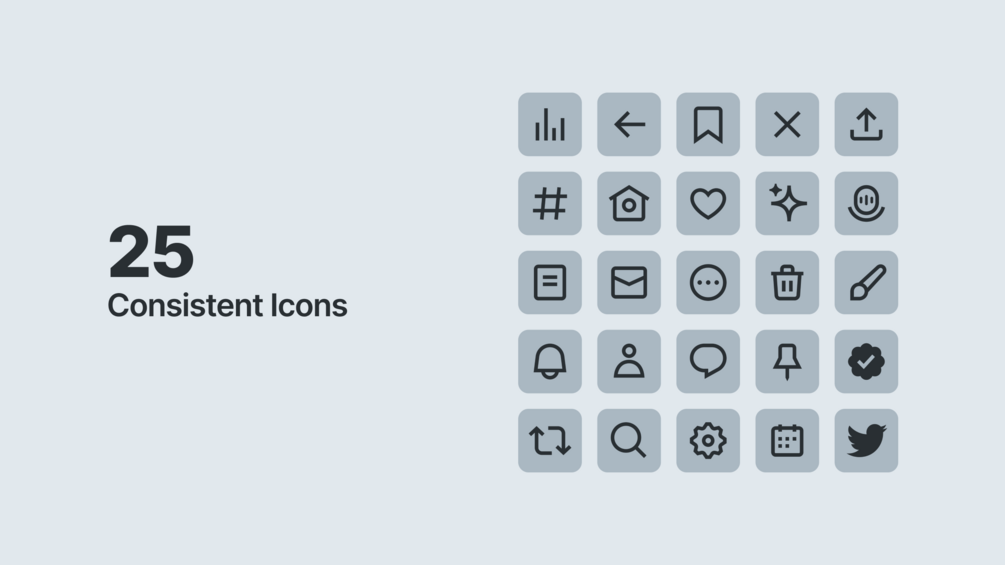Image resolution: width=1005 pixels, height=565 pixels.
Task: Select the list document icon
Action: coord(549,282)
